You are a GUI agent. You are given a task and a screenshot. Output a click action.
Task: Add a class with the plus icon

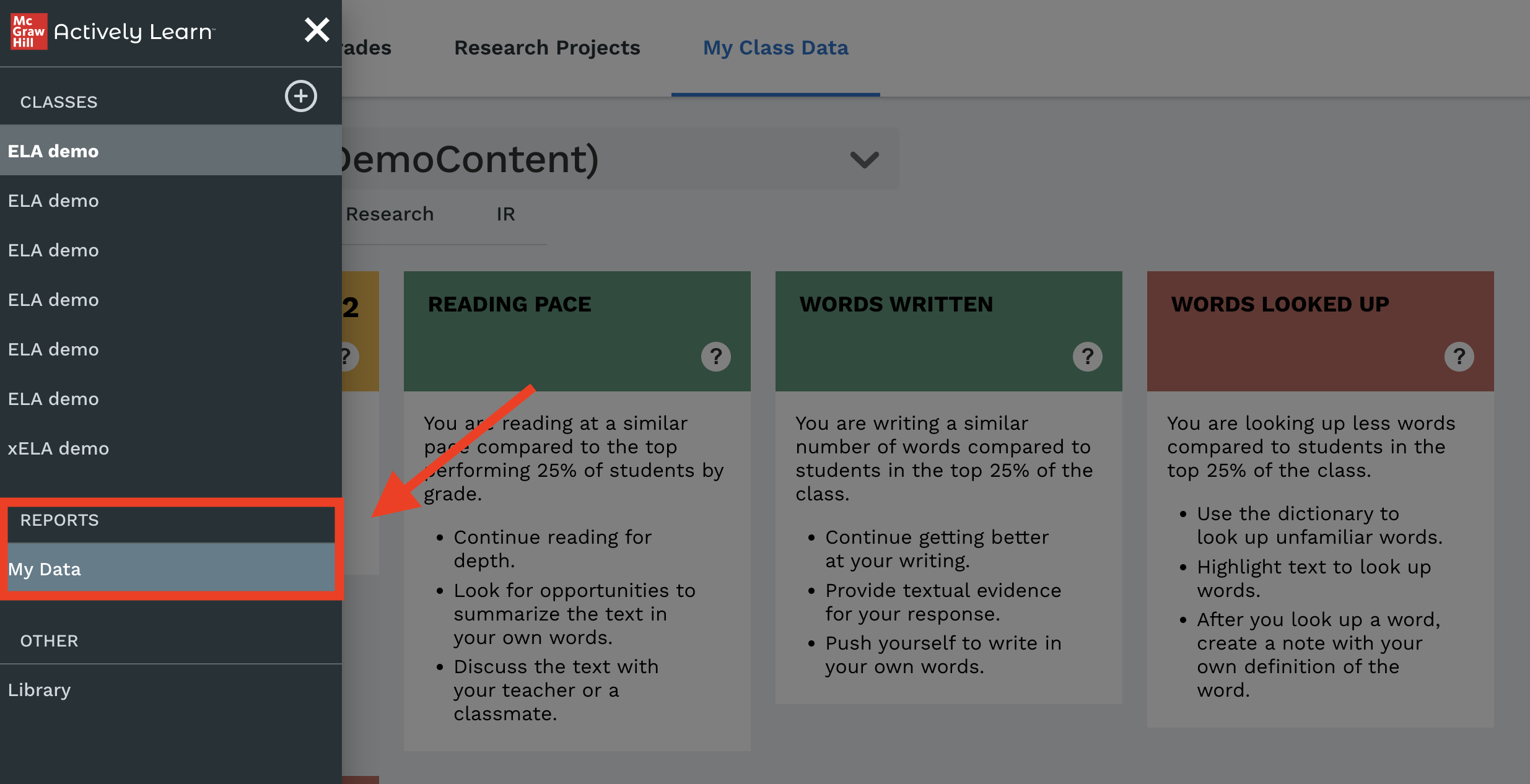pyautogui.click(x=301, y=96)
